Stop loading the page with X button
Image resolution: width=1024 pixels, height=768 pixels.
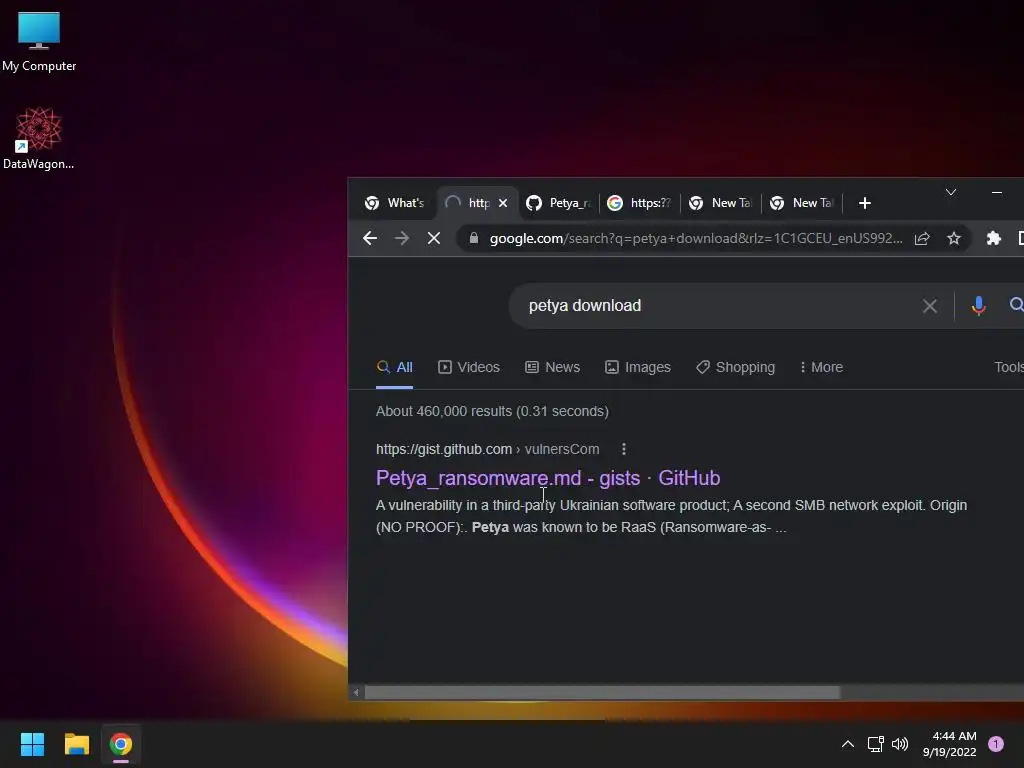tap(434, 238)
